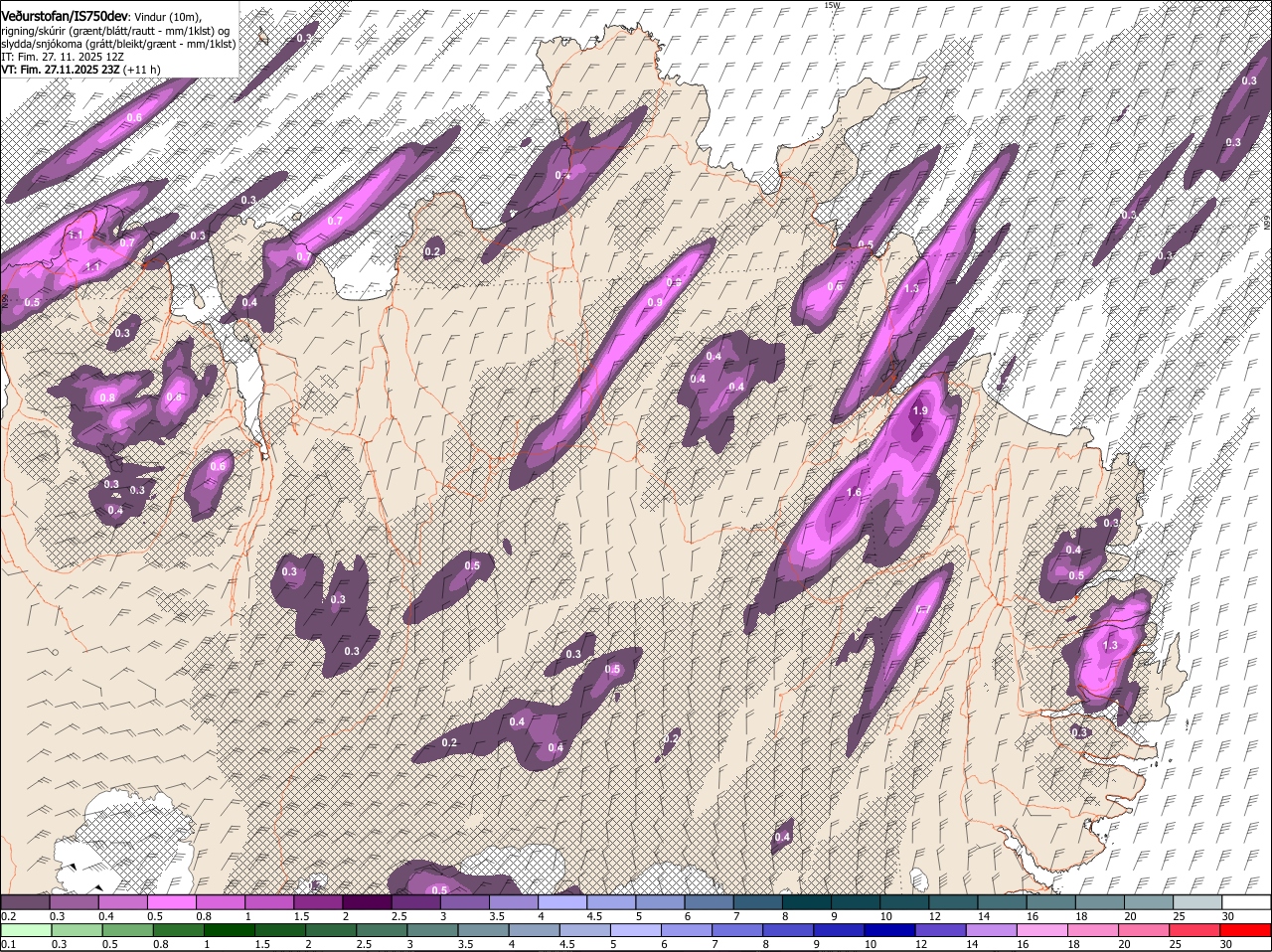Click the 15W longitude label at top

tap(832, 5)
